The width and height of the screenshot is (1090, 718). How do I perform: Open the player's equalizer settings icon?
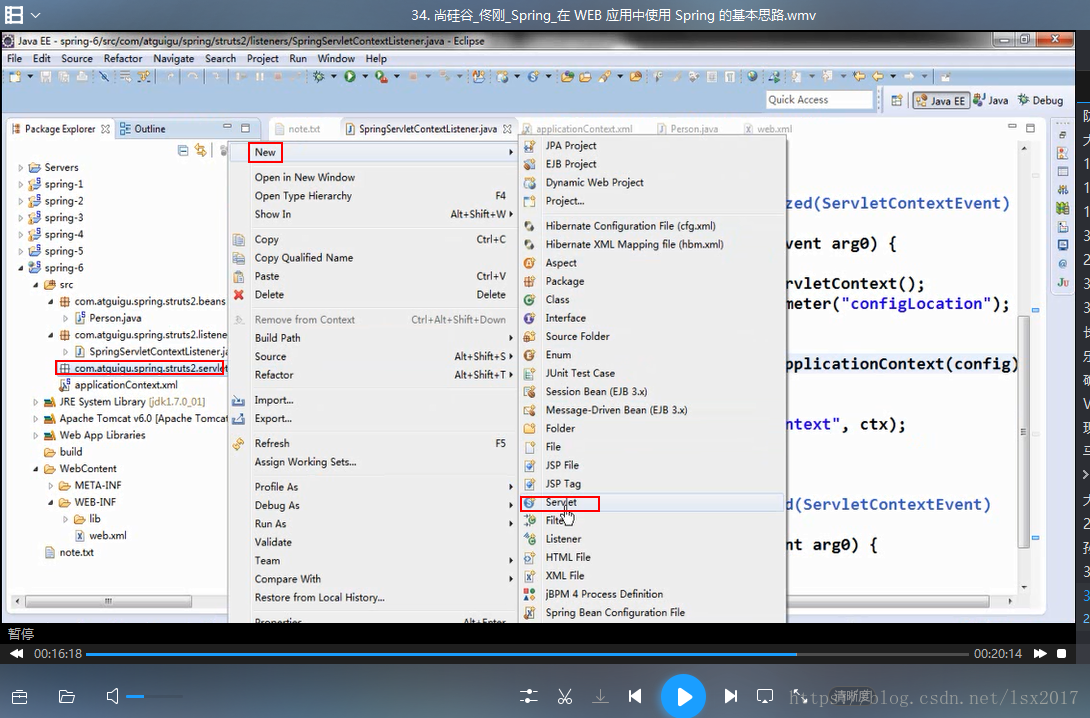pyautogui.click(x=528, y=696)
